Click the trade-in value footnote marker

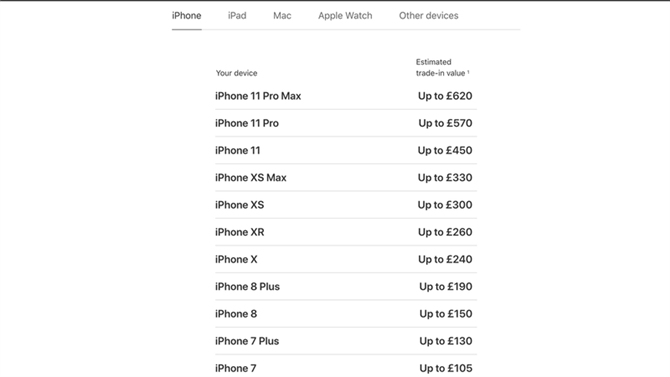point(468,72)
